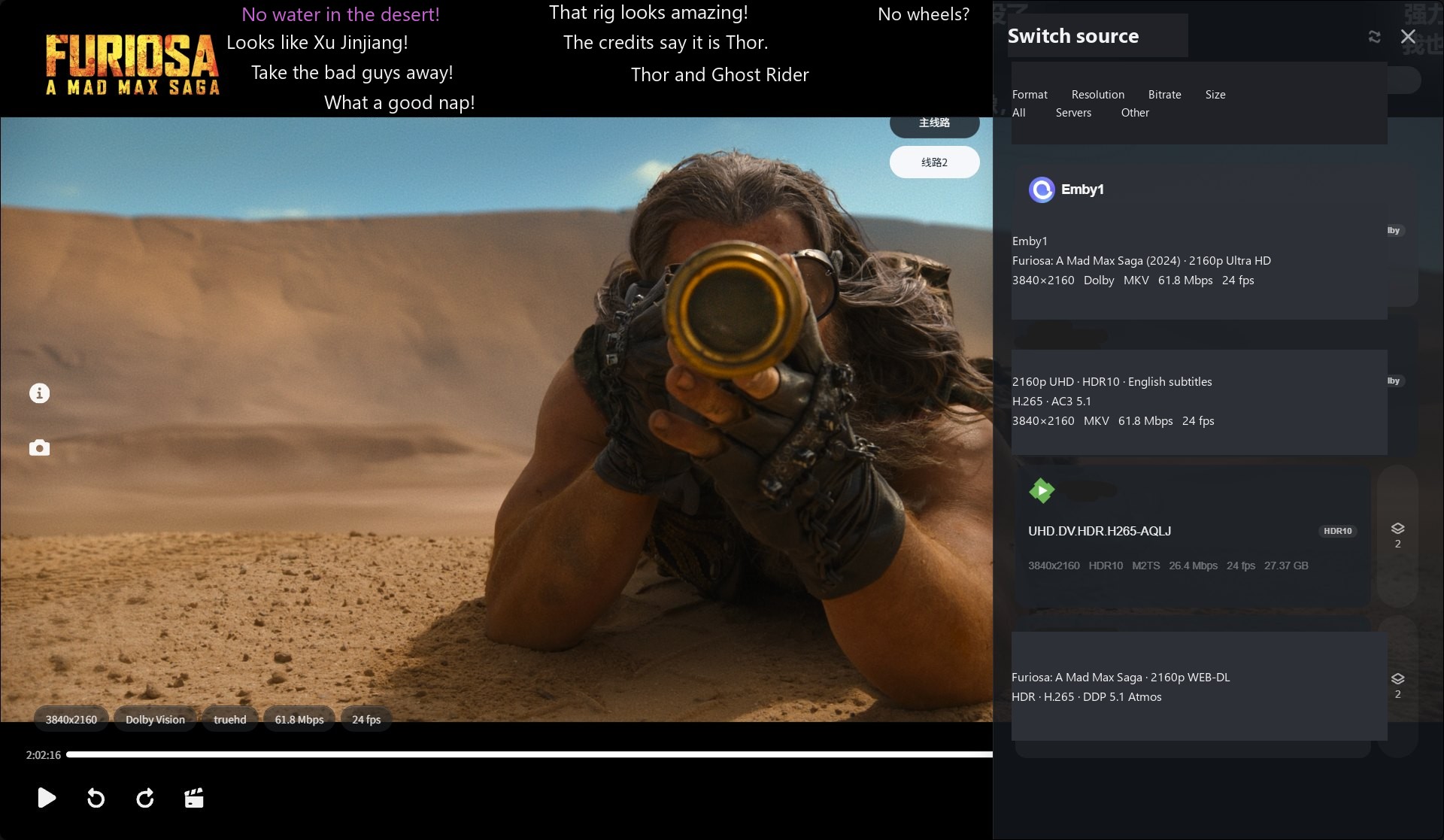This screenshot has width=1444, height=840.
Task: Filter sources by Bitrate
Action: 1164,95
